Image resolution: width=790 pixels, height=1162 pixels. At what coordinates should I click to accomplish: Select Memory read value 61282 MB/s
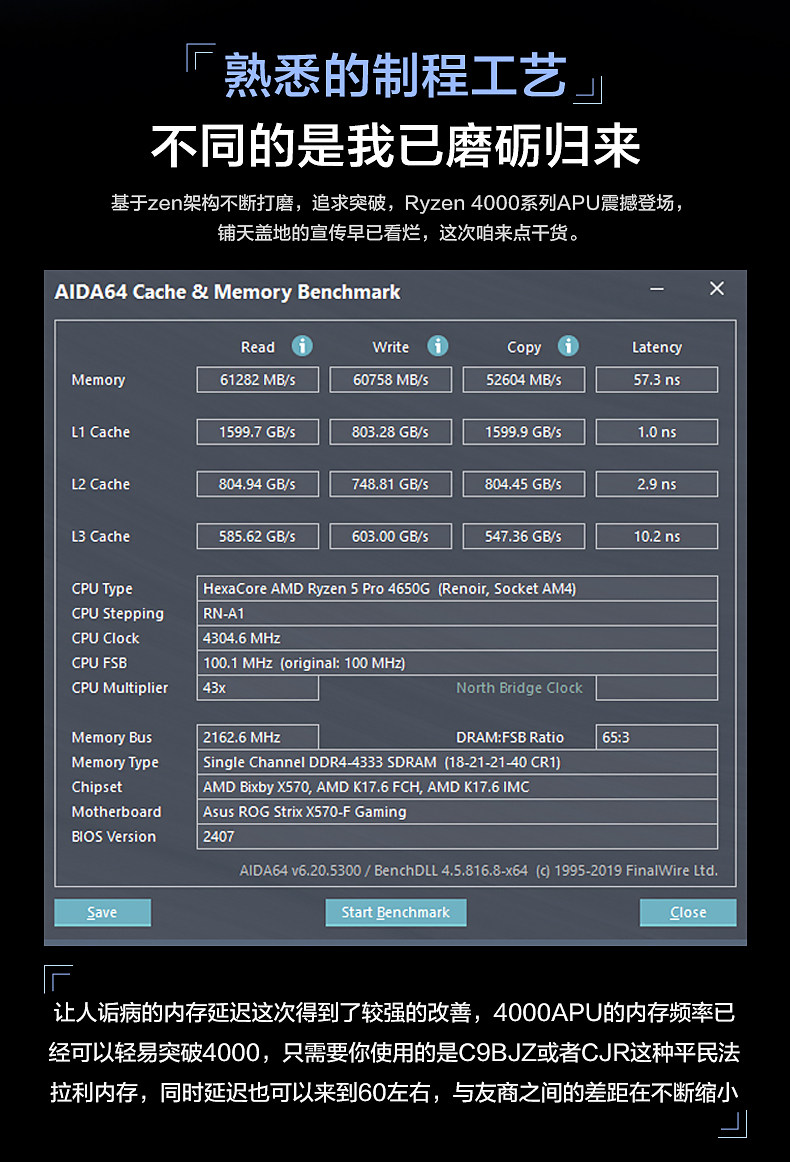click(x=258, y=379)
